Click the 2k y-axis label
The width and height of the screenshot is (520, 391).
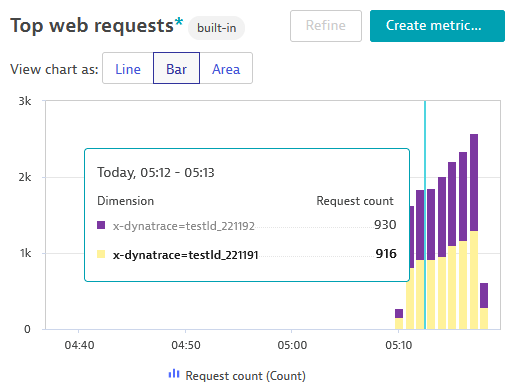click(25, 177)
